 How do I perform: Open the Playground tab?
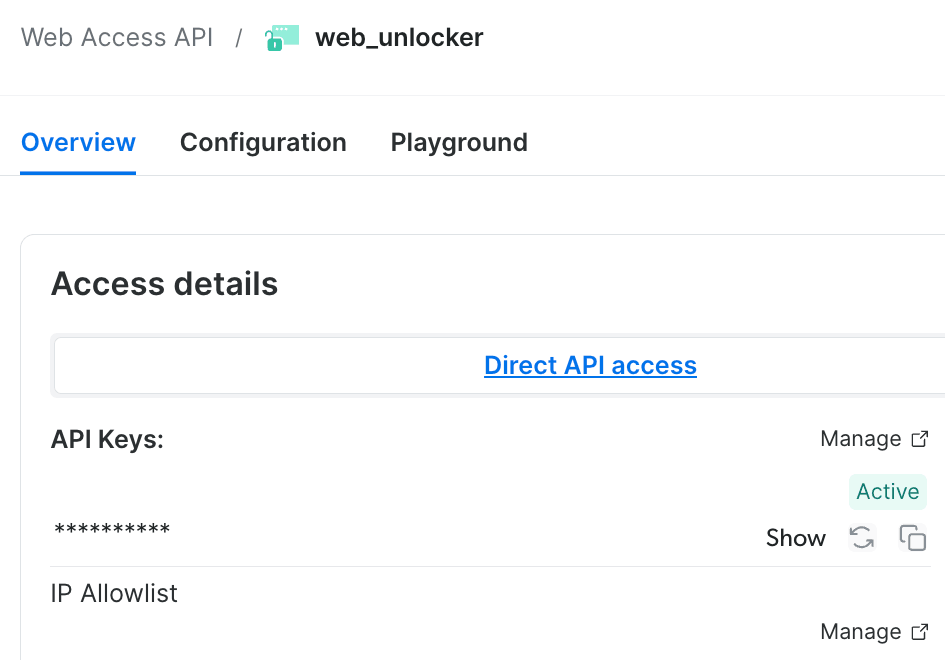(459, 142)
